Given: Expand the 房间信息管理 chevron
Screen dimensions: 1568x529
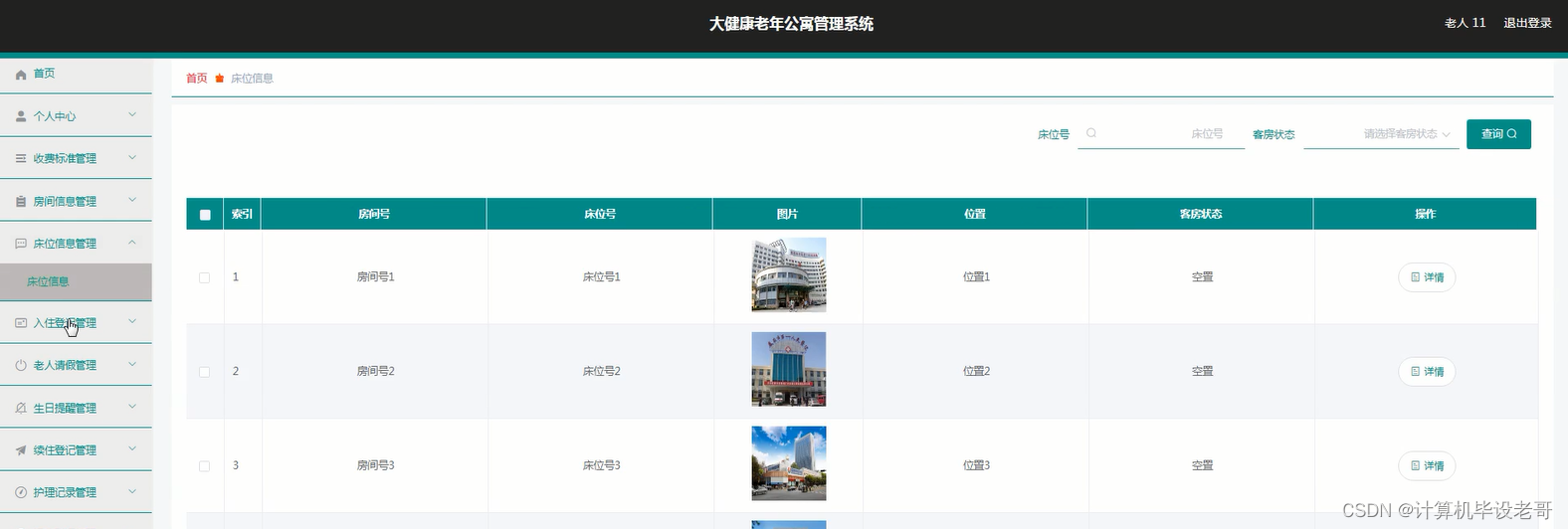Looking at the screenshot, I should (x=132, y=200).
